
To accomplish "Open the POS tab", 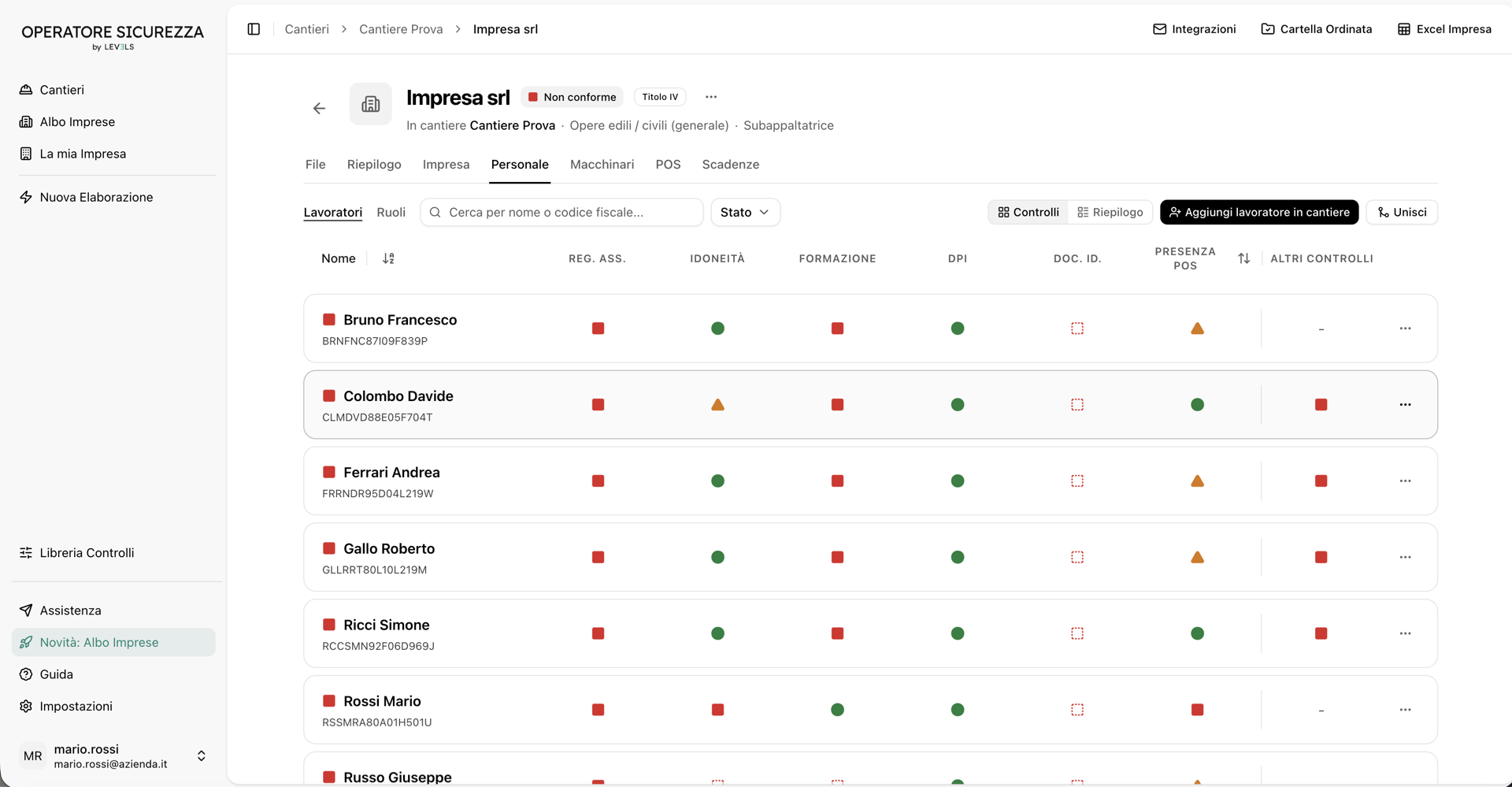I will tap(668, 165).
